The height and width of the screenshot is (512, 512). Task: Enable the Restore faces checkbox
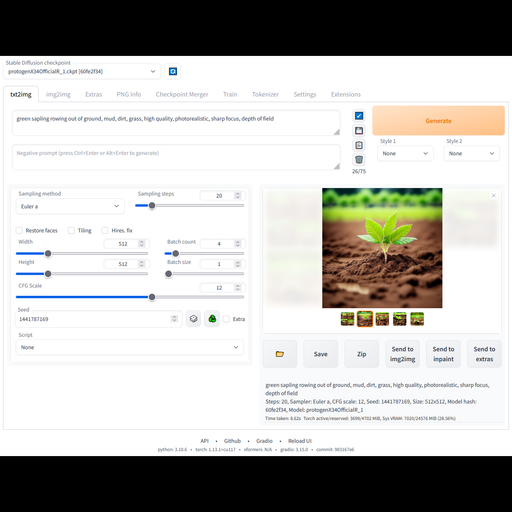point(19,230)
